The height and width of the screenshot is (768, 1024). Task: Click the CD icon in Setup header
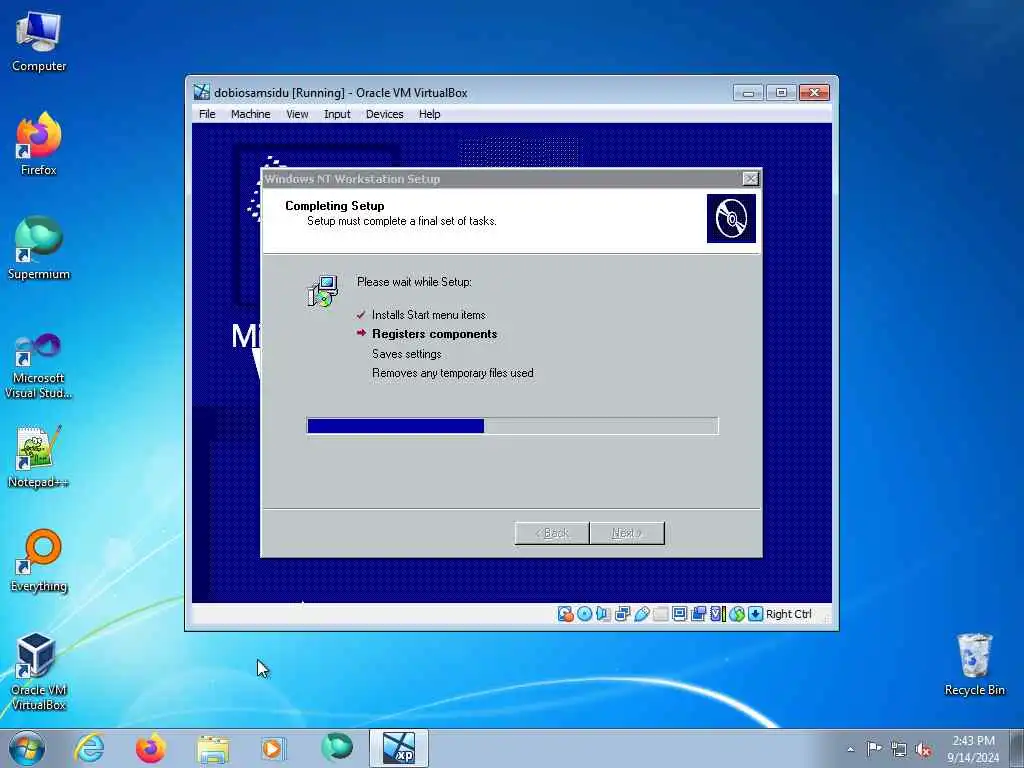[x=731, y=218]
